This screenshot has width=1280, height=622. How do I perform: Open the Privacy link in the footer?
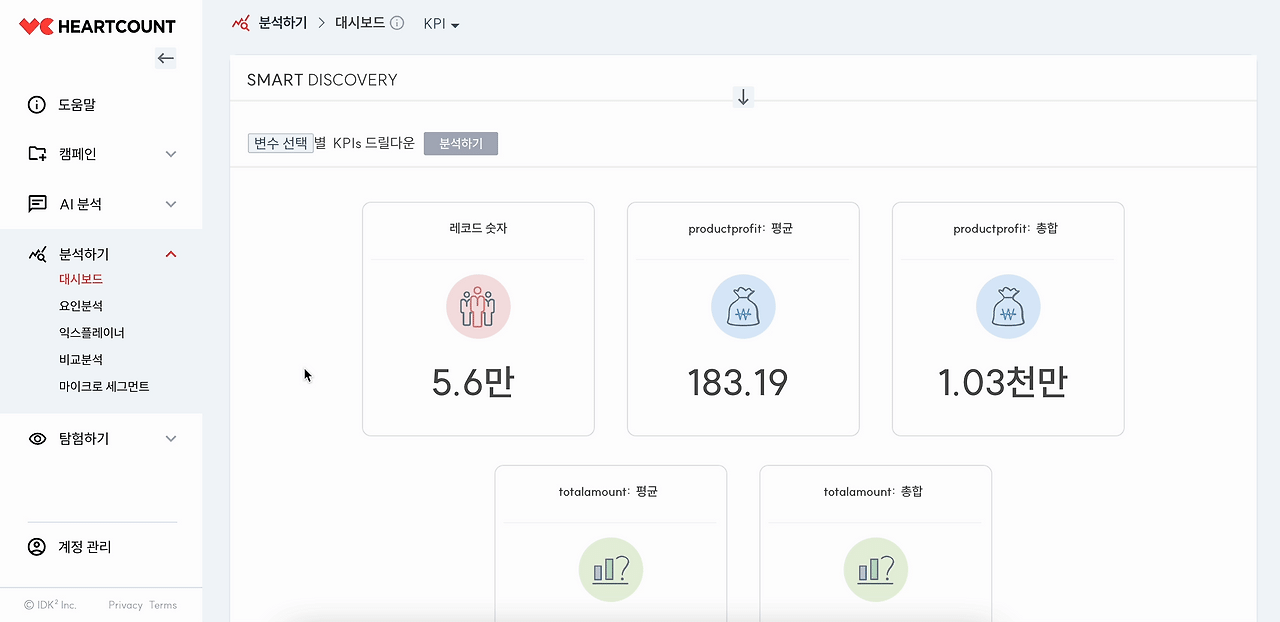(125, 605)
